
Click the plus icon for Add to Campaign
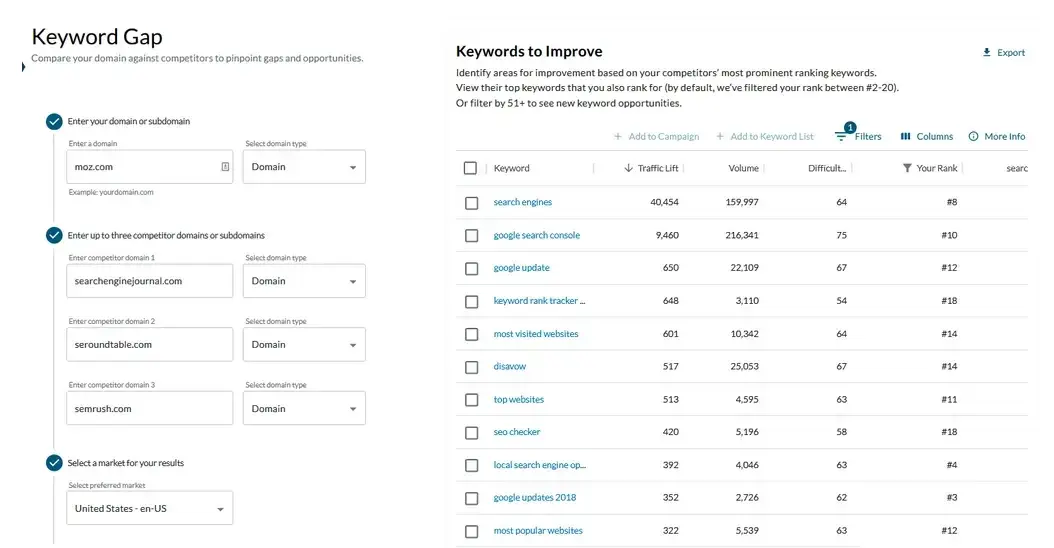pos(618,137)
